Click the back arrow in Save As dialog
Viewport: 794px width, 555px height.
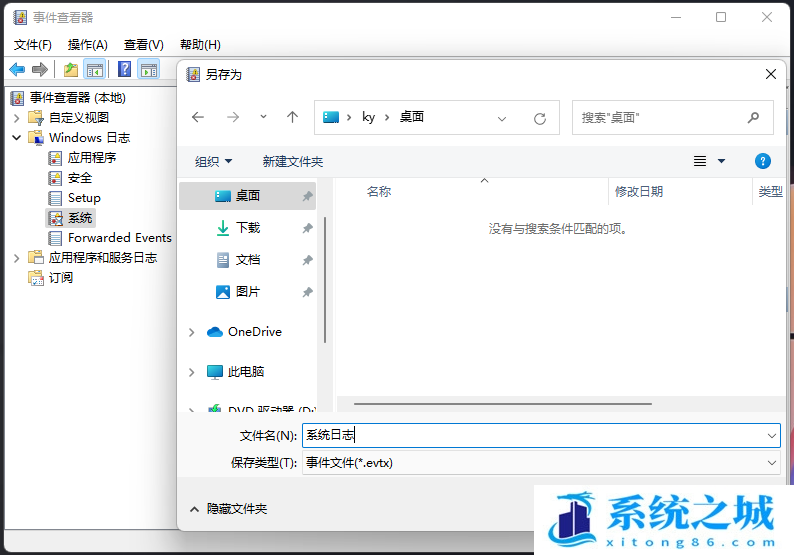tap(198, 117)
